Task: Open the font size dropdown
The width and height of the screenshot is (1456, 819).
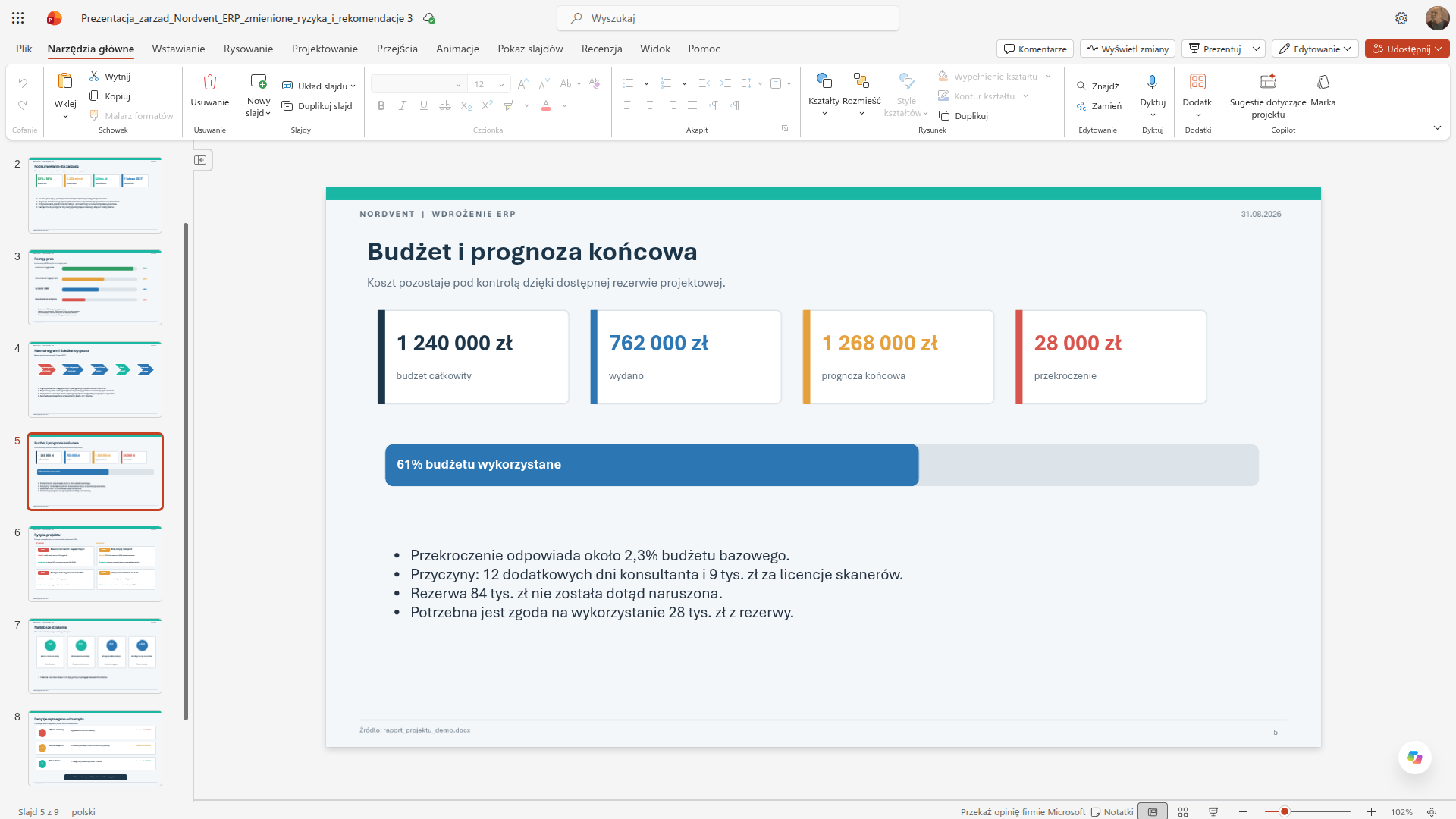Action: click(501, 84)
